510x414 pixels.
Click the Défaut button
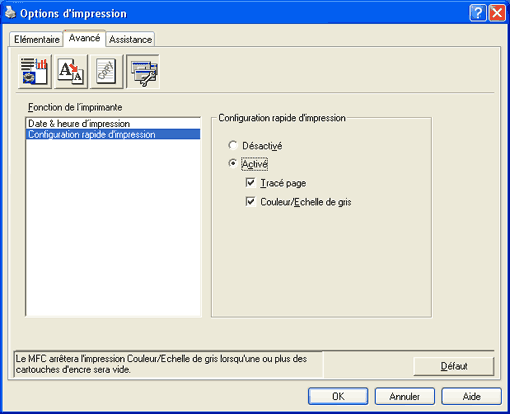point(454,366)
